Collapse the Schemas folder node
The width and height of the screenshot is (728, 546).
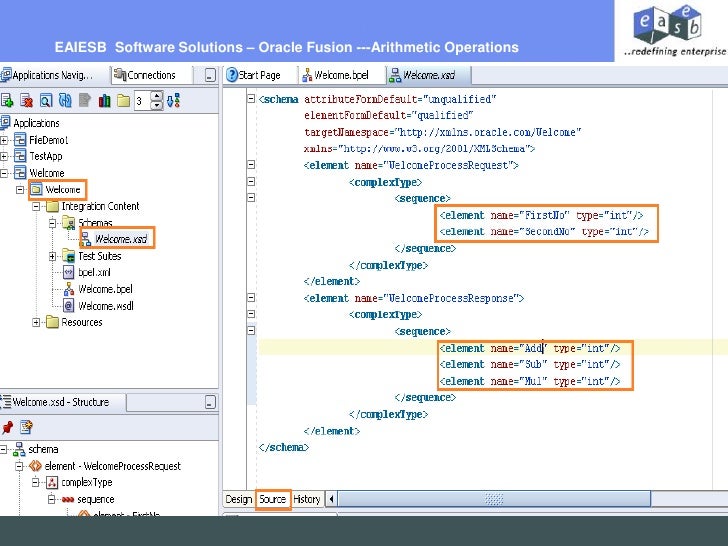(x=52, y=223)
